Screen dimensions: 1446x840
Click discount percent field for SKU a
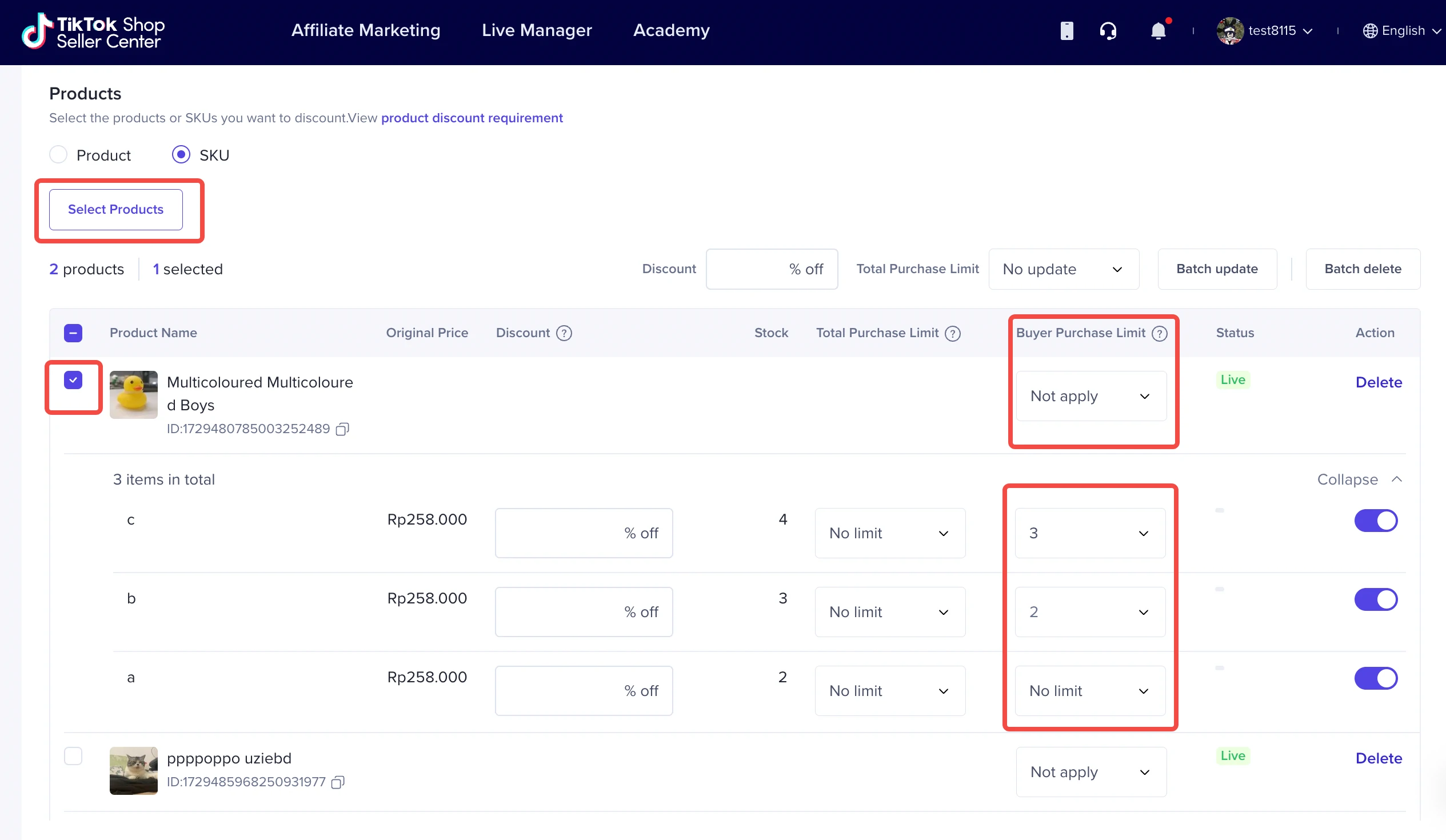(x=583, y=691)
